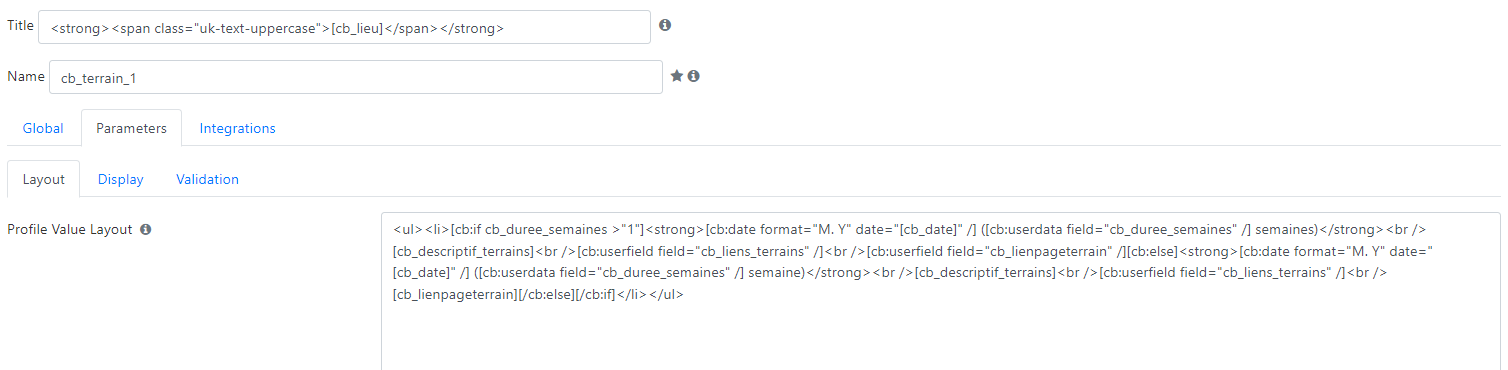Click inside the cb_terrain_1 Name field
The width and height of the screenshot is (1508, 370).
(355, 77)
